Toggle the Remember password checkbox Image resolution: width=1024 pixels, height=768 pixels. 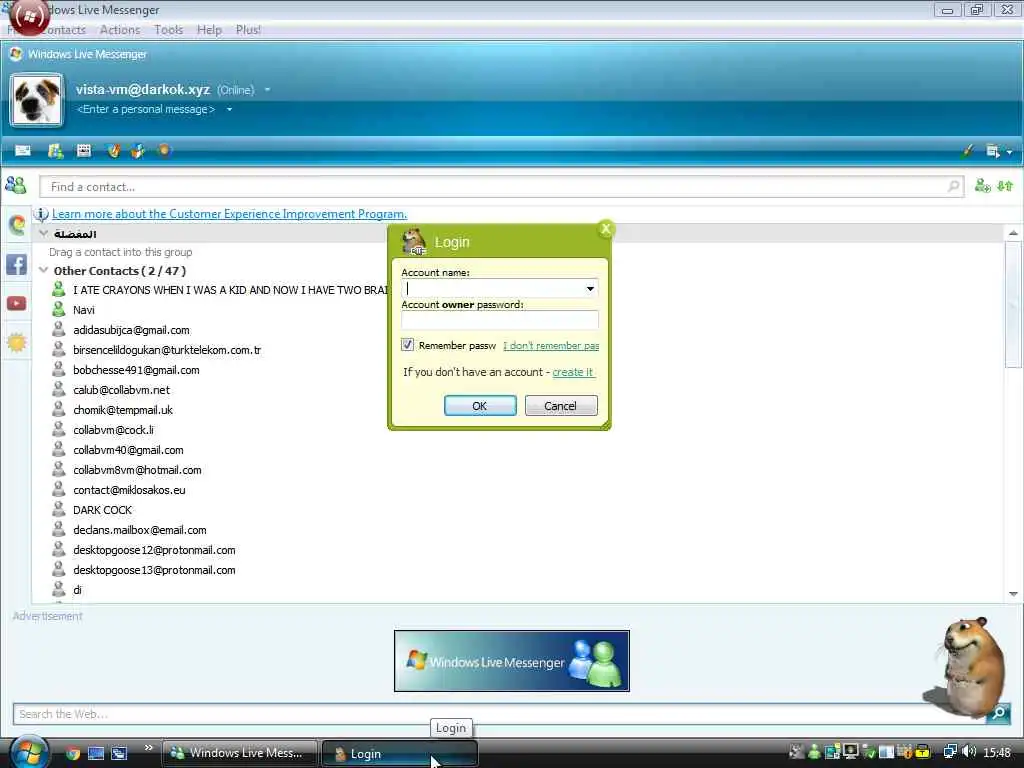point(408,345)
